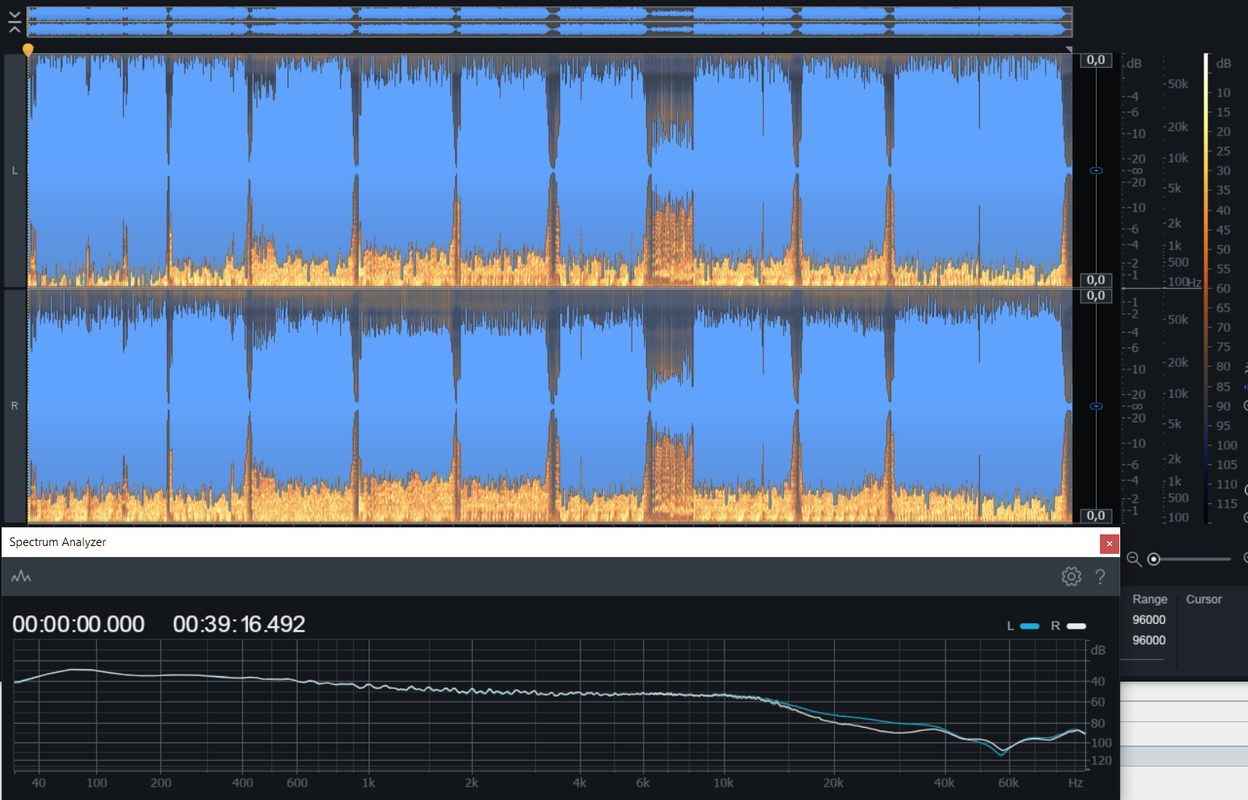Open Spectrum Analyzer settings gear
Viewport: 1248px width, 800px height.
(x=1071, y=576)
